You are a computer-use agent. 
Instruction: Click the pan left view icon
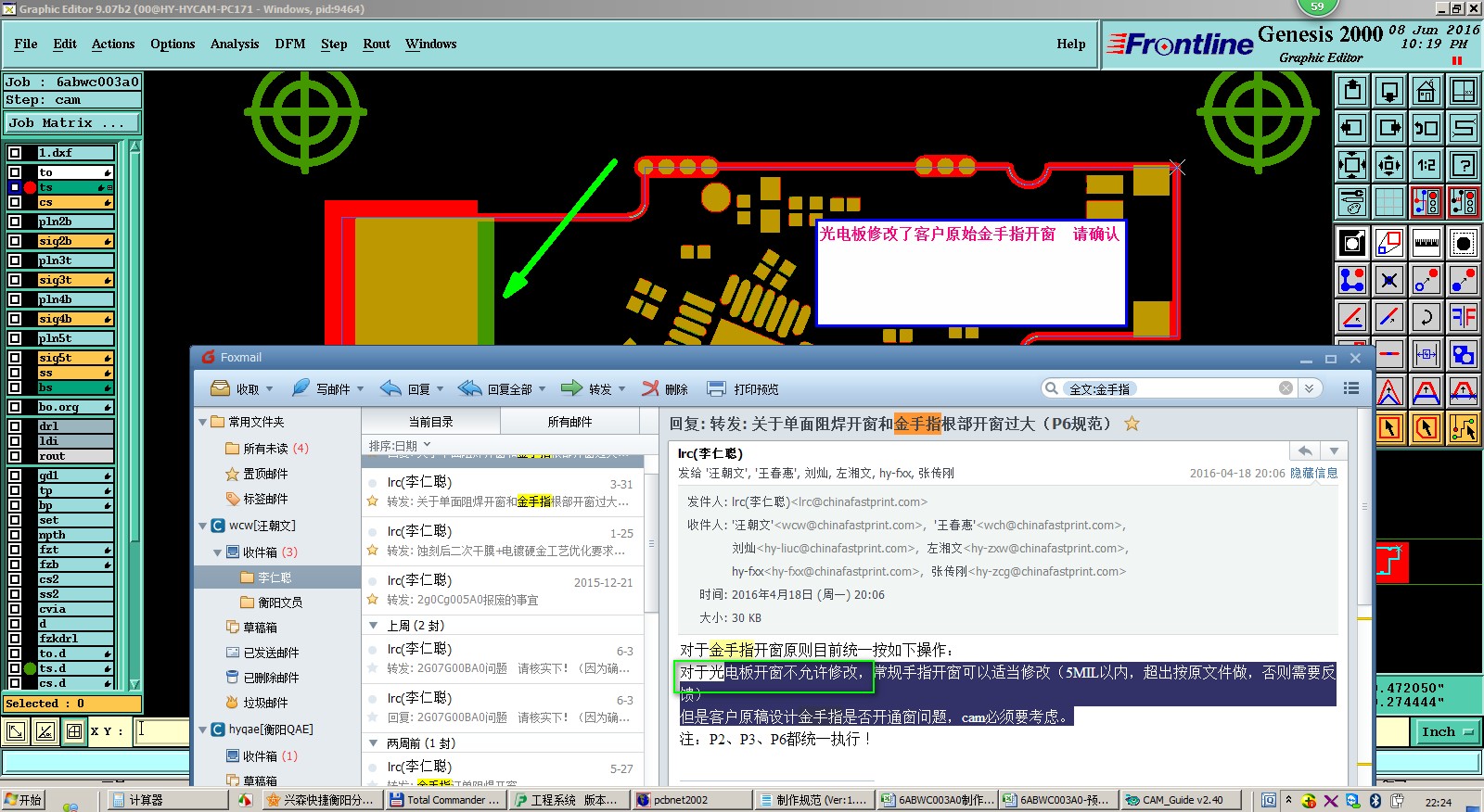coord(1352,128)
